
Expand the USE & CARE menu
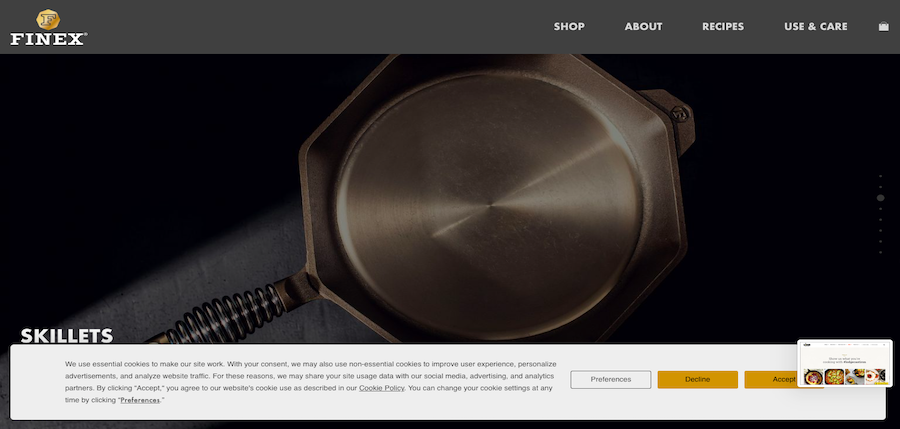click(816, 26)
